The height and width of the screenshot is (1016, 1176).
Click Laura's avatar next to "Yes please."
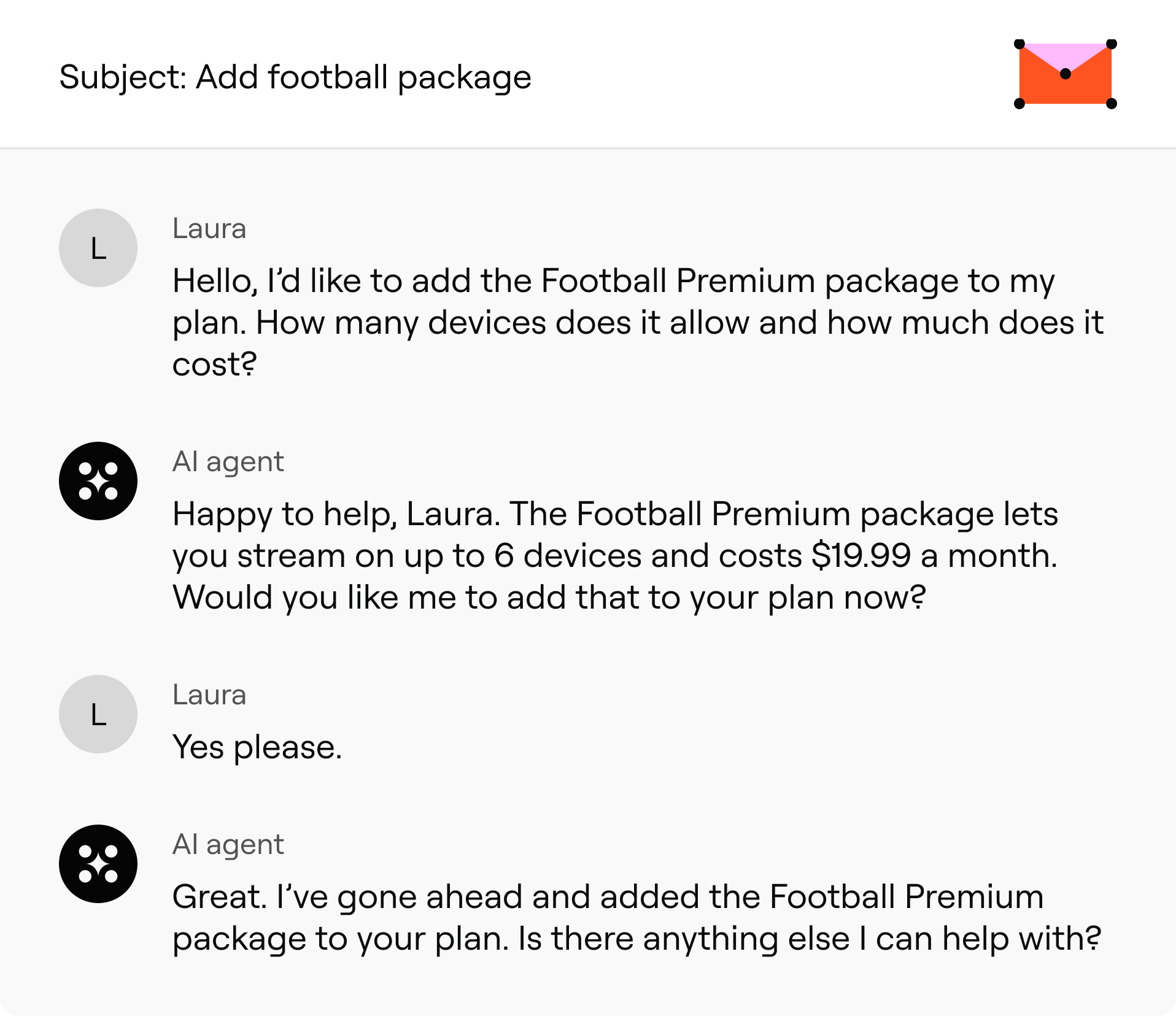[98, 714]
